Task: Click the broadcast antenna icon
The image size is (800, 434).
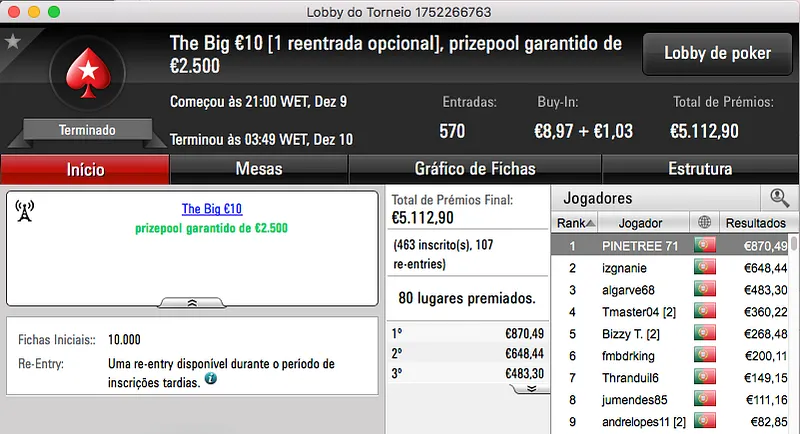Action: point(25,210)
